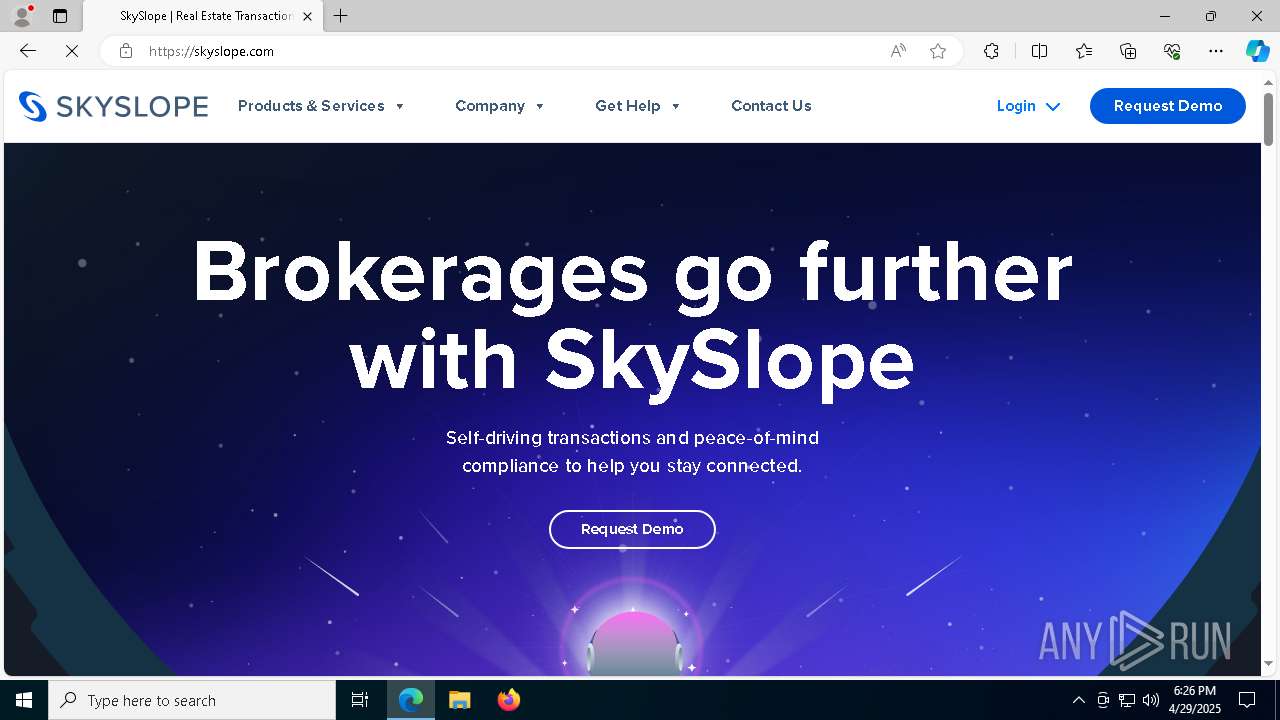Open File Explorer from taskbar
The height and width of the screenshot is (720, 1280).
point(459,700)
